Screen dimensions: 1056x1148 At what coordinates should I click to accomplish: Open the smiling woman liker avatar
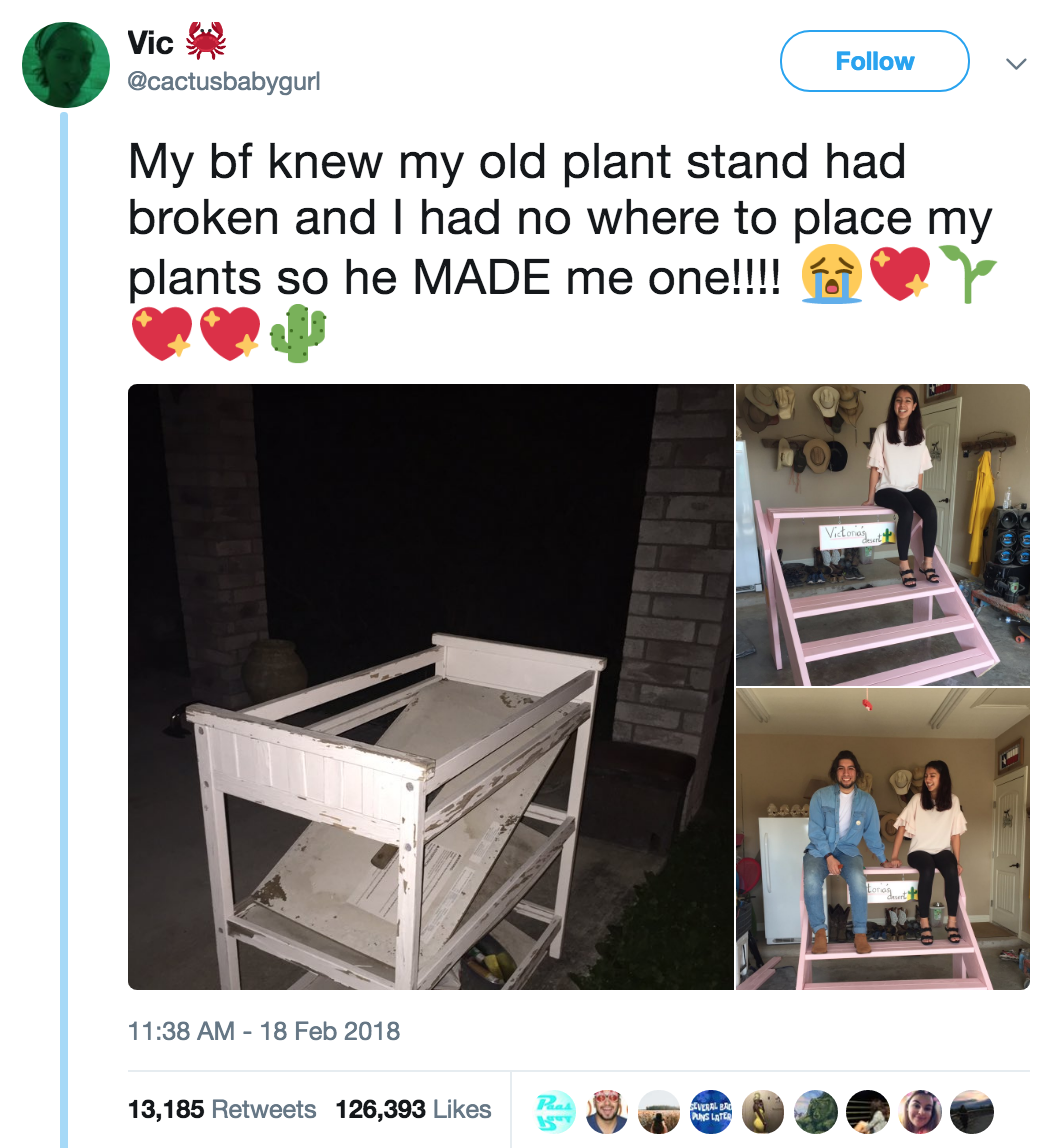(x=920, y=1112)
